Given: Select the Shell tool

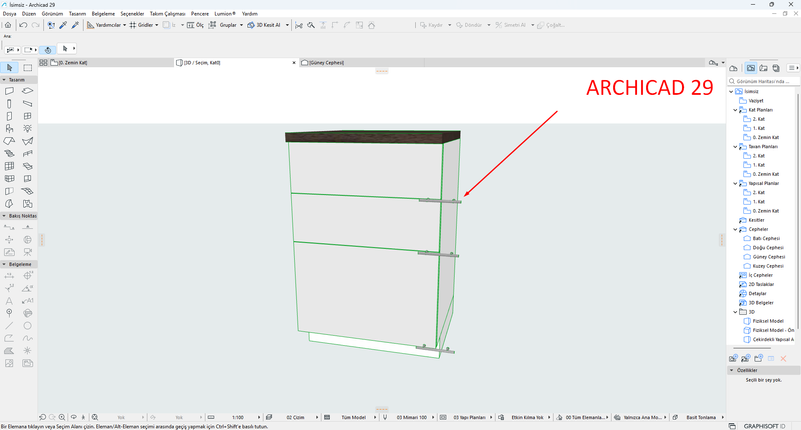Looking at the screenshot, I should pos(28,141).
